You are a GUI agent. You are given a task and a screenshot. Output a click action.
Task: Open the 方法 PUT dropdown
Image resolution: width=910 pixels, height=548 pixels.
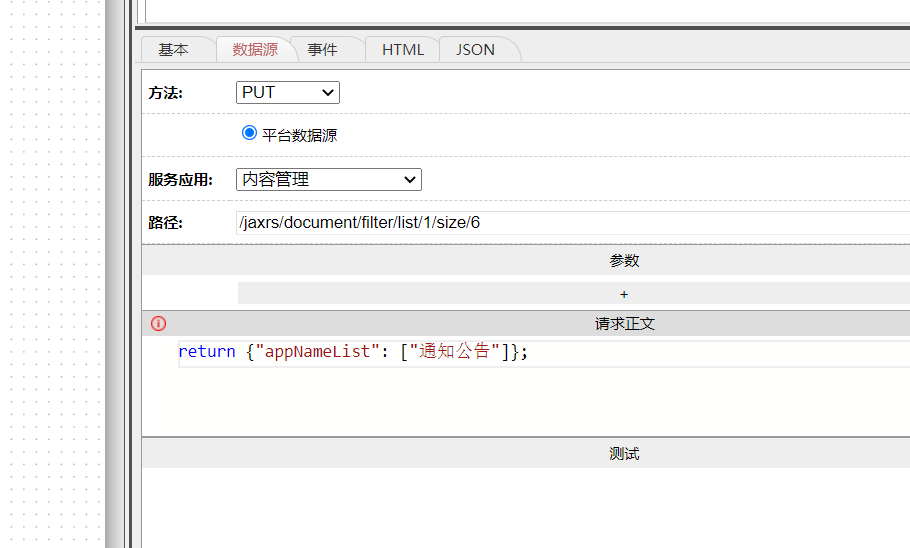(288, 92)
